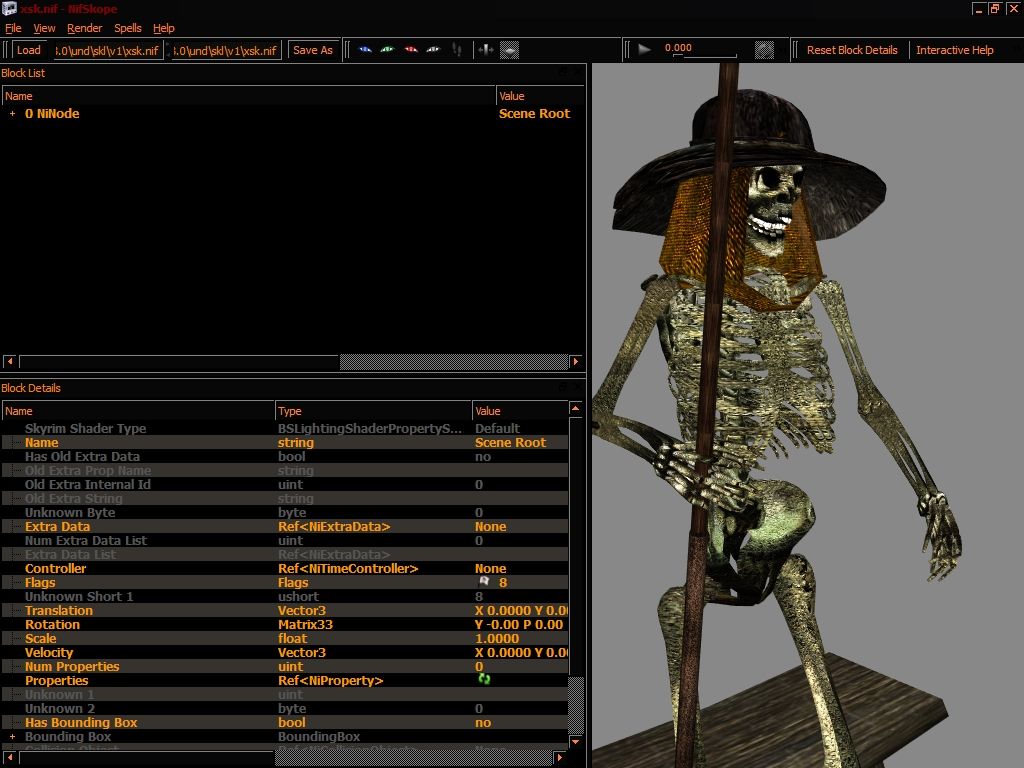Click Block Details scroll down arrow
Image resolution: width=1024 pixels, height=768 pixels.
[x=575, y=741]
